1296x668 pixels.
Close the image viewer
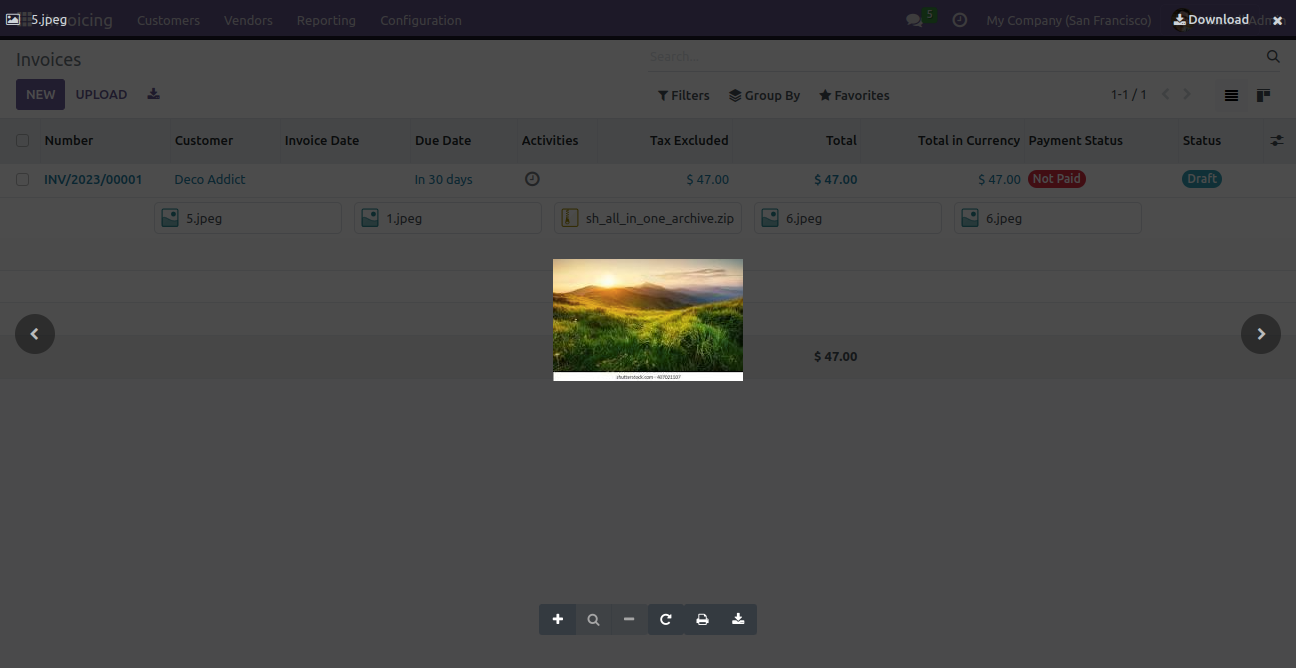click(x=1277, y=20)
